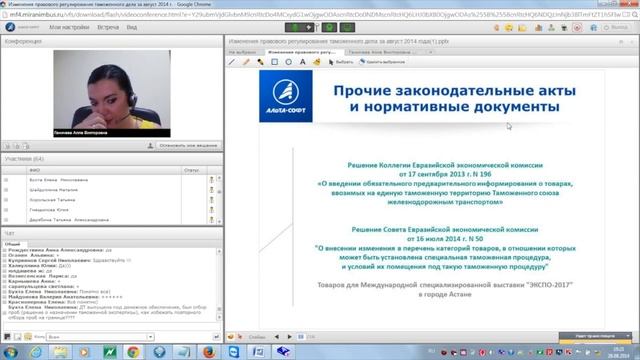Click Удалить выбранное in drawing toolbar
Image resolution: width=640 pixels, height=360 pixels.
point(382,62)
